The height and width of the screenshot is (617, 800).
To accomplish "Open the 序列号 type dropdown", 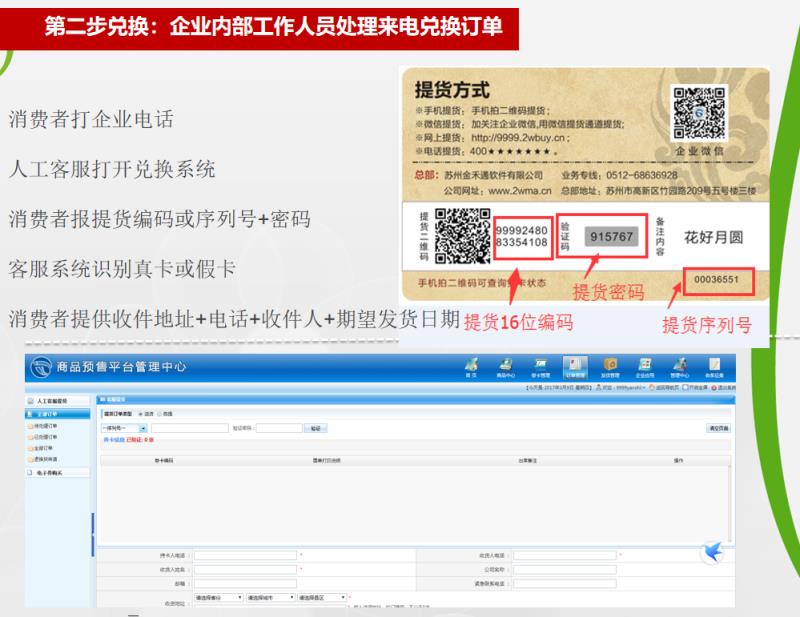I will (x=124, y=428).
